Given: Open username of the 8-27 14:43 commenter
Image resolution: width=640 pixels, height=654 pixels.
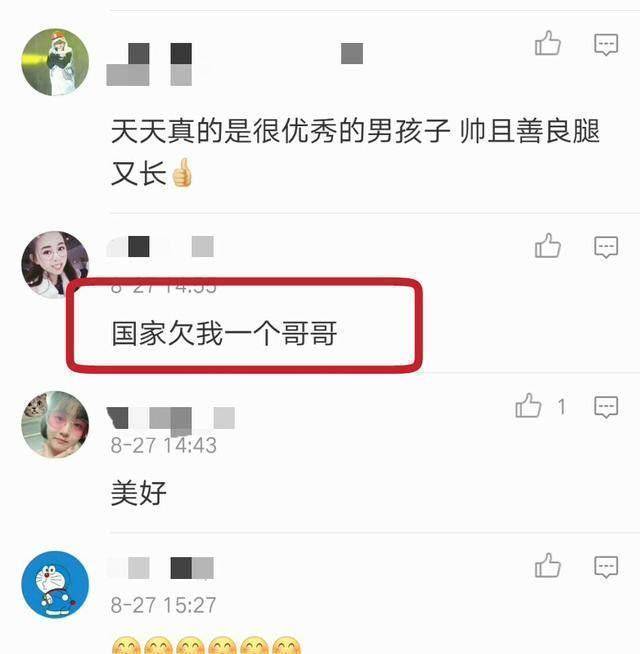Looking at the screenshot, I should pyautogui.click(x=171, y=418).
